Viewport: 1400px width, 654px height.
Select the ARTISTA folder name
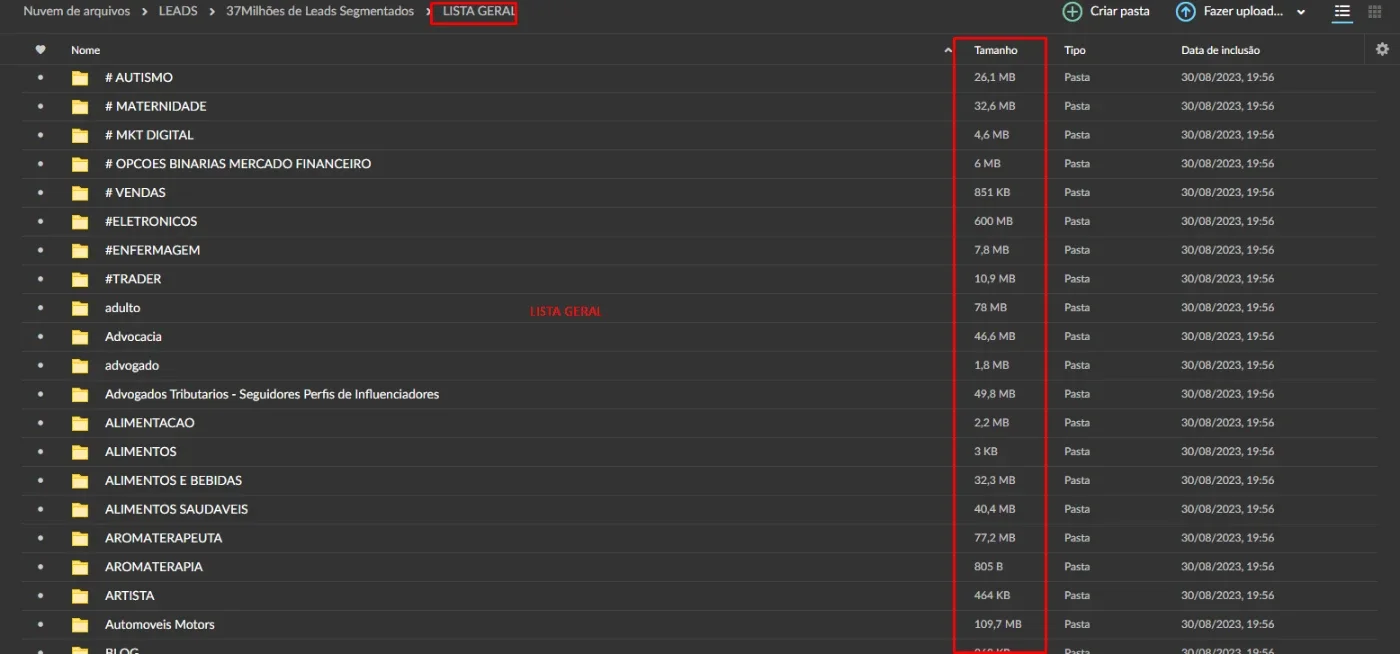point(130,596)
